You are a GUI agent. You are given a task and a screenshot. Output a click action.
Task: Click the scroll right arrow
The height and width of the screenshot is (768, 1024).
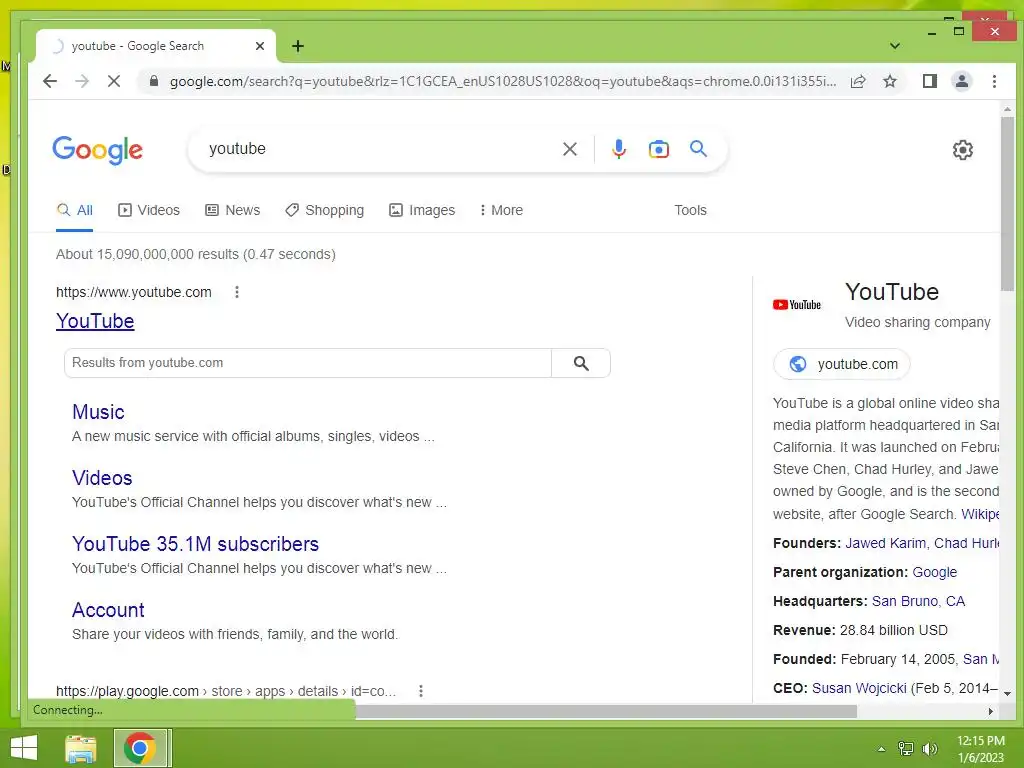pos(991,711)
